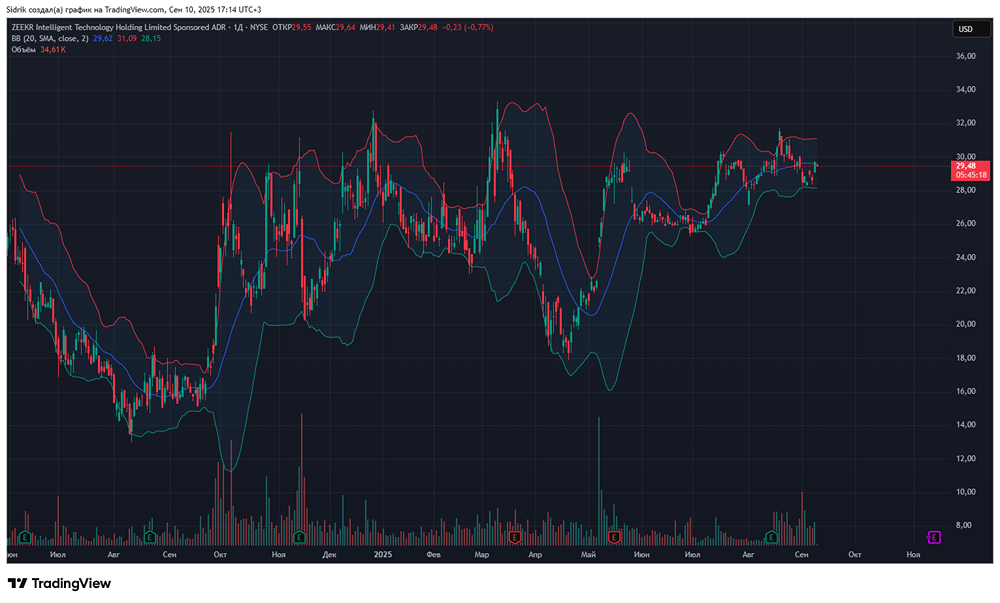Click the 14,00 price axis label
The image size is (1000, 603).
click(966, 425)
